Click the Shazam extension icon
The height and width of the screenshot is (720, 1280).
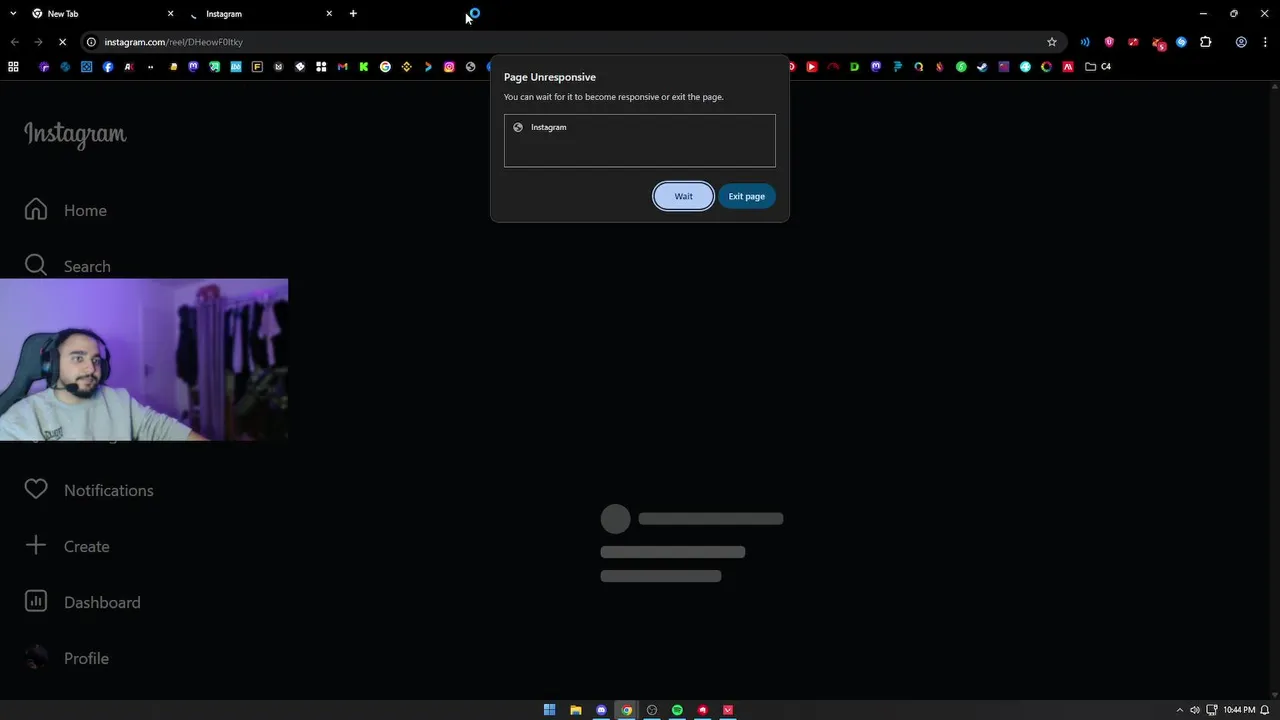click(1181, 42)
